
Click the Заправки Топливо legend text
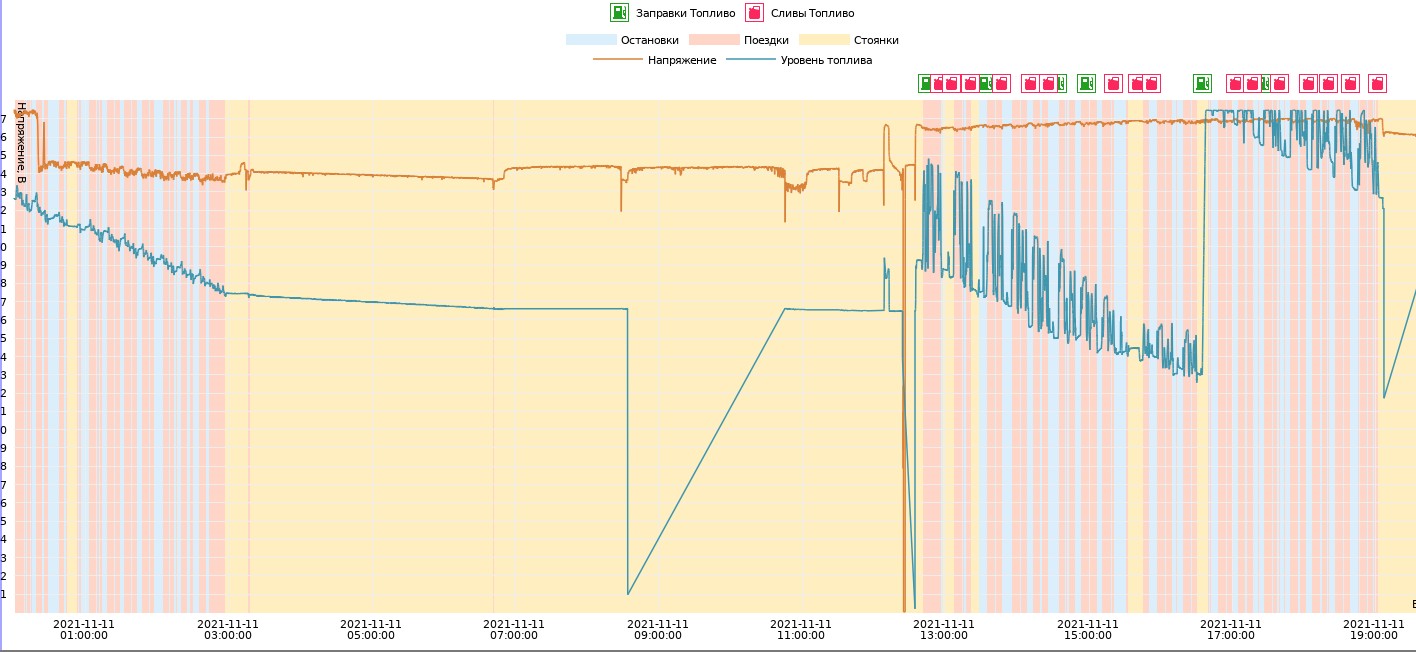click(685, 13)
